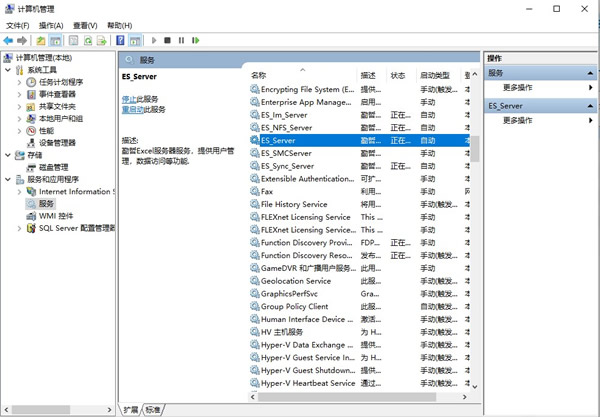This screenshot has height=417, width=600.
Task: Open the 查看(V) menu
Action: pos(86,25)
